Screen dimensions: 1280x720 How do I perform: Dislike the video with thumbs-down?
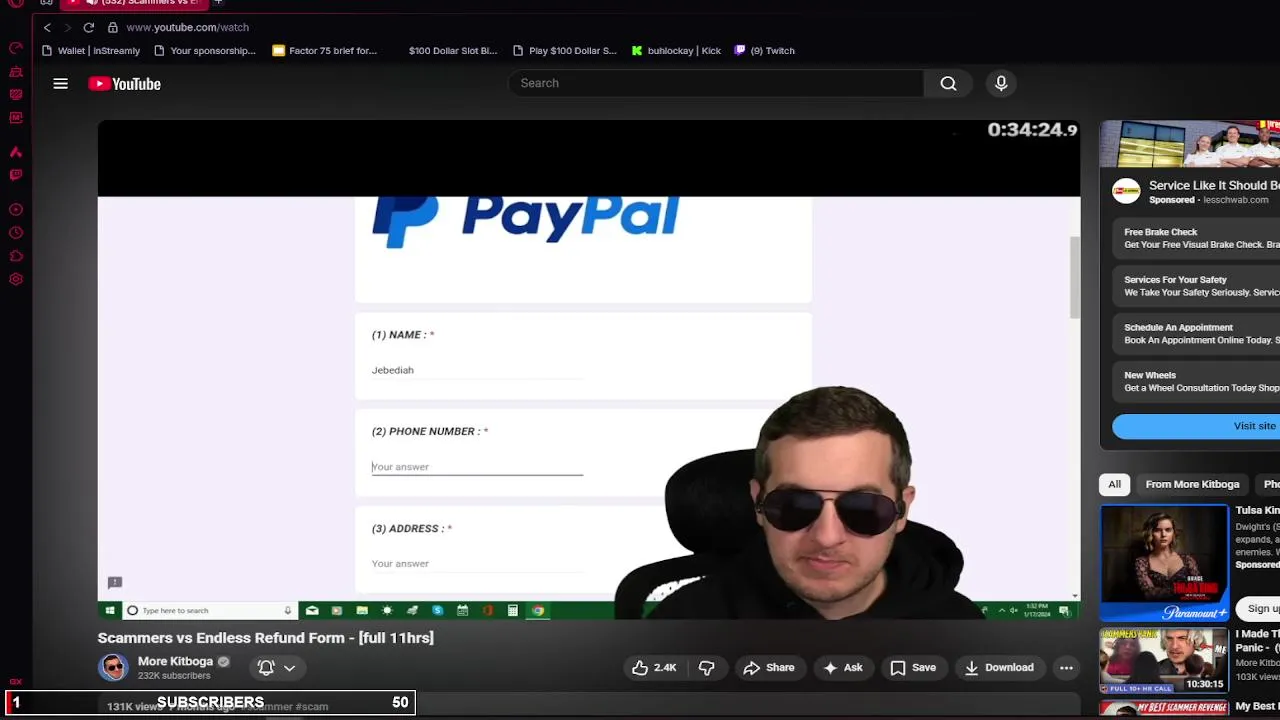(x=706, y=668)
